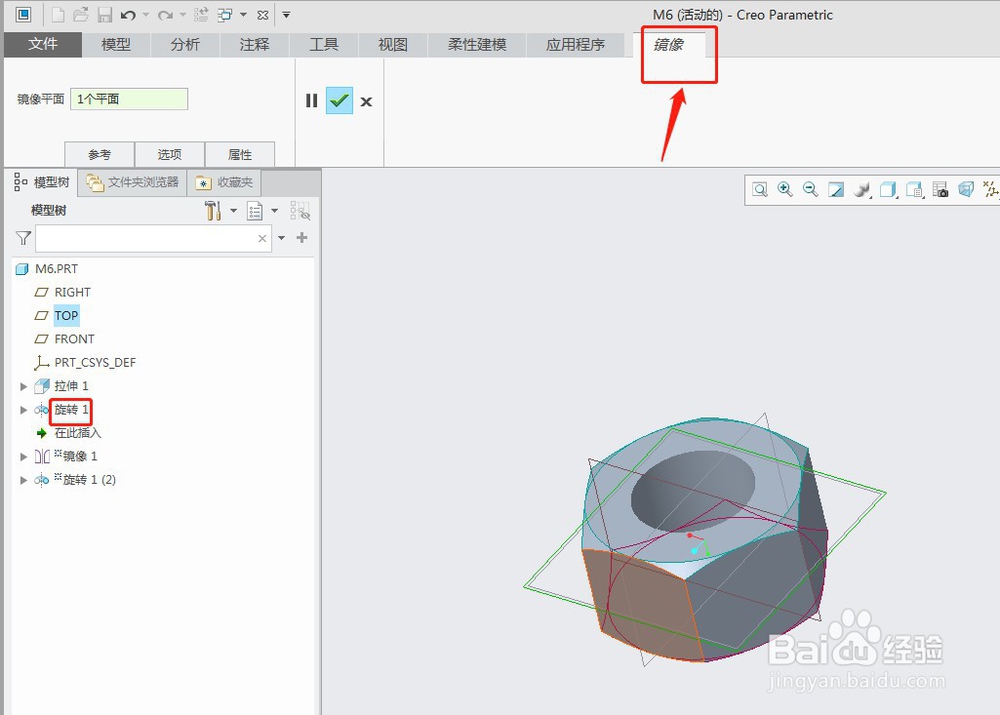Click the New file icon
Viewport: 1000px width, 715px height.
(58, 14)
